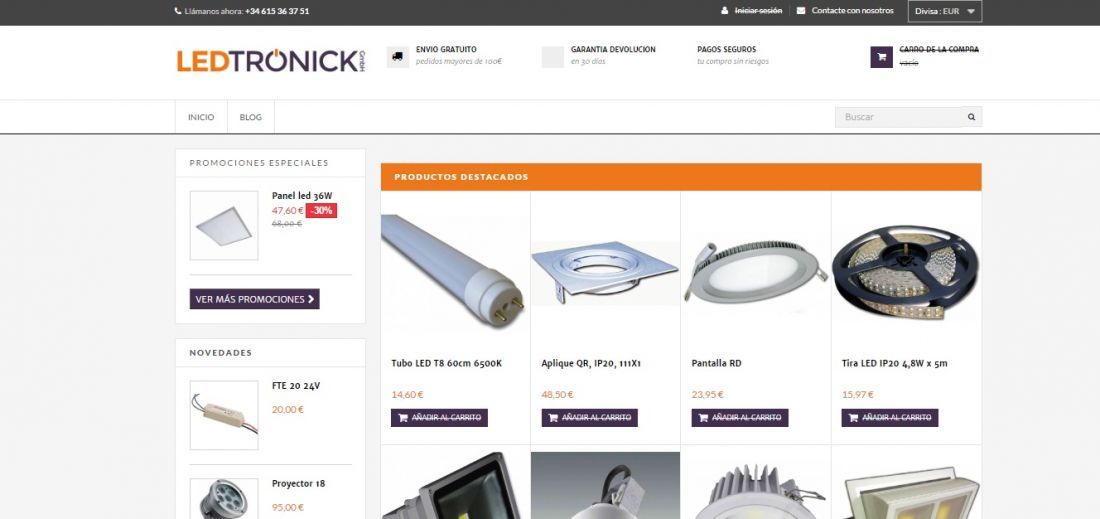The width and height of the screenshot is (1100, 519).
Task: Expand the Divisa EUR currency dropdown
Action: pyautogui.click(x=945, y=11)
